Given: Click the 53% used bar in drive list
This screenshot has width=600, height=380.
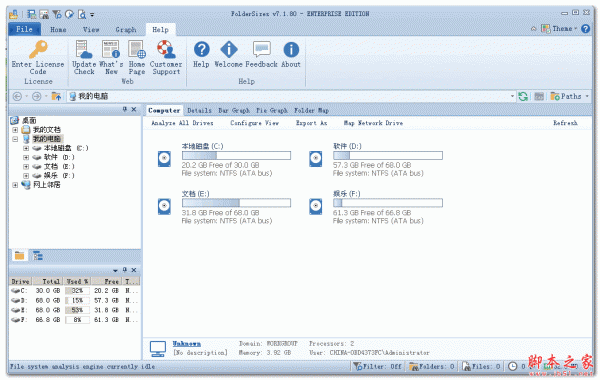Looking at the screenshot, I should (x=77, y=310).
